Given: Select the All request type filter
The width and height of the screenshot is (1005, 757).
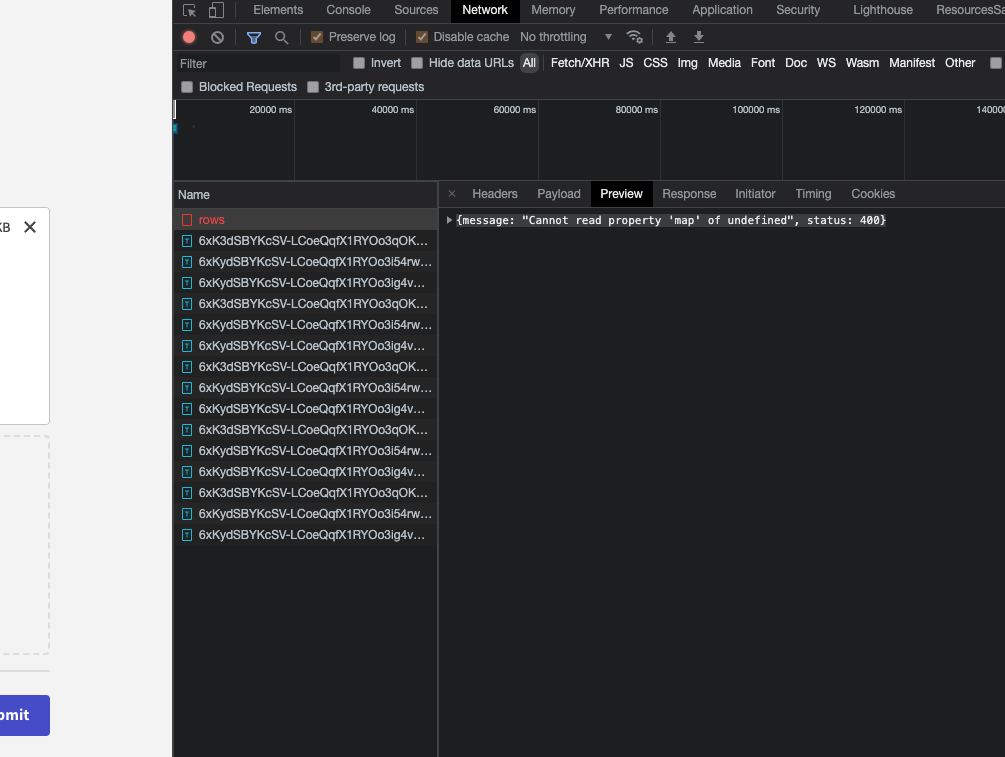Looking at the screenshot, I should click(529, 63).
